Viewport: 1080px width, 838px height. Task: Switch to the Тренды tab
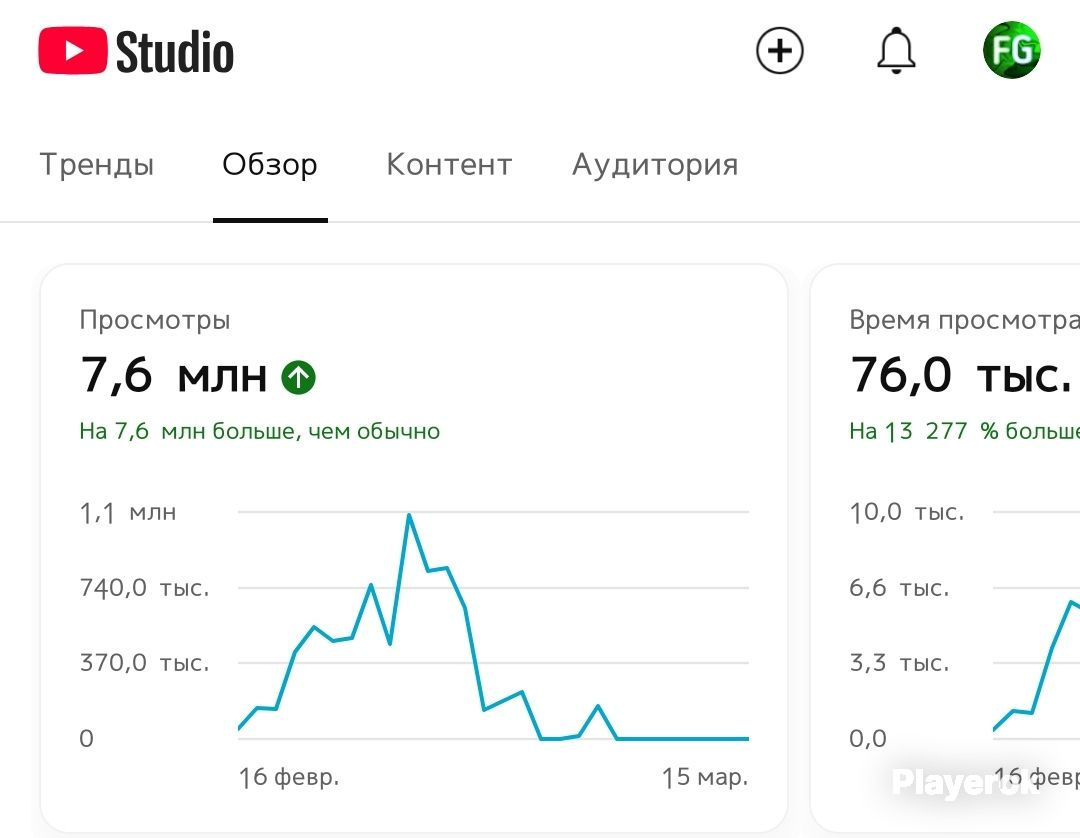pos(96,165)
